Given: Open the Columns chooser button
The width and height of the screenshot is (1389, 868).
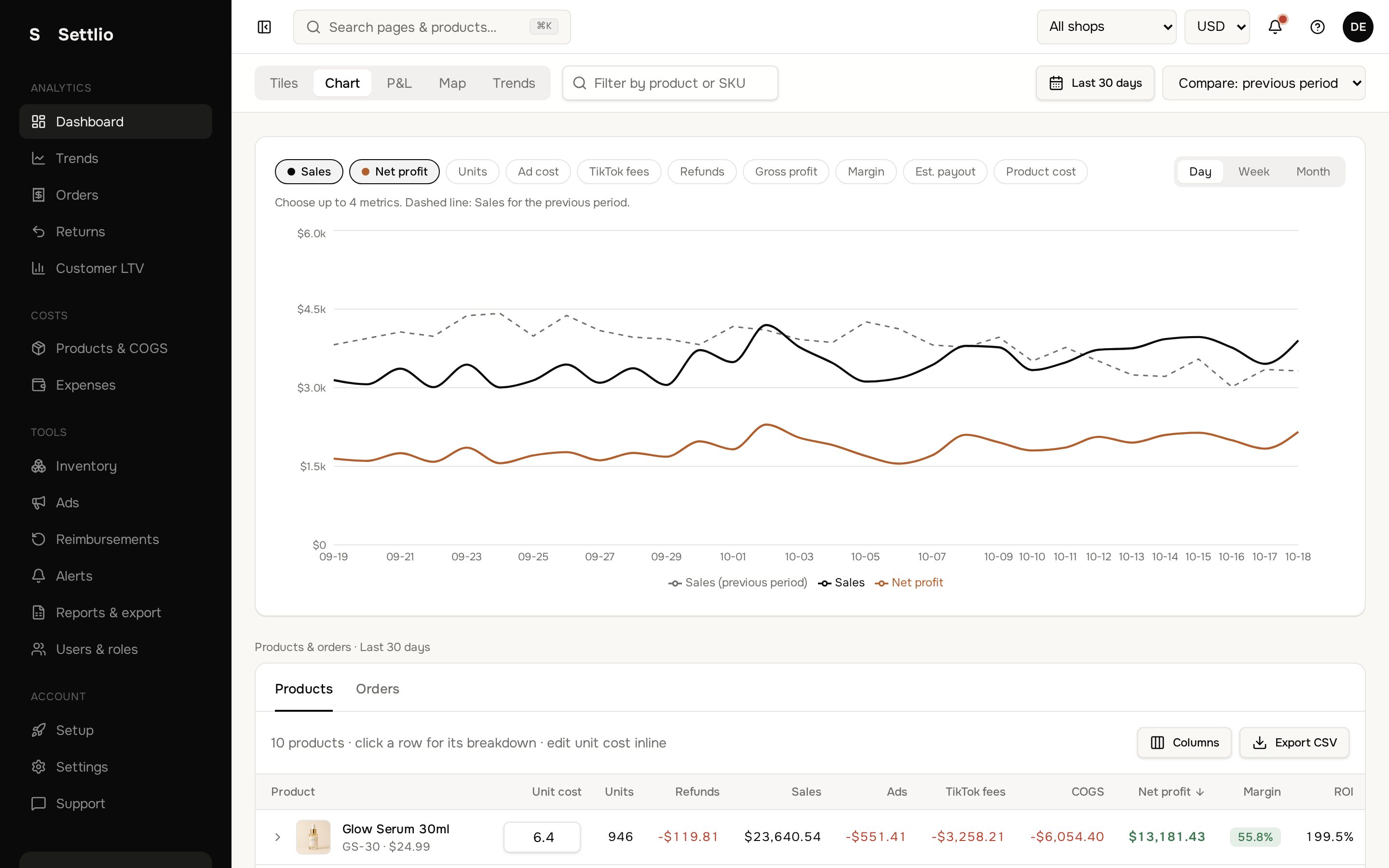Looking at the screenshot, I should point(1184,743).
